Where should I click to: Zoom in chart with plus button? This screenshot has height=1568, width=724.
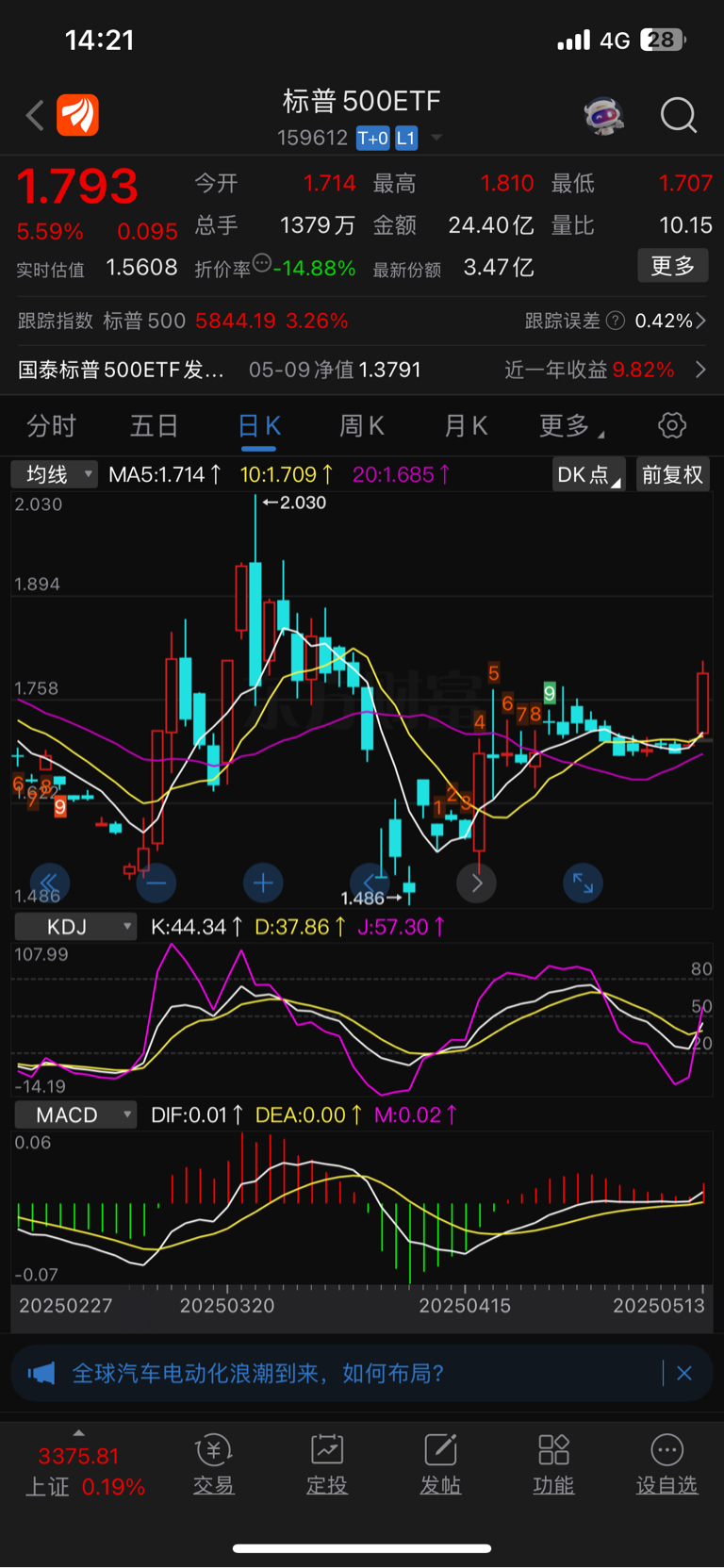click(263, 883)
